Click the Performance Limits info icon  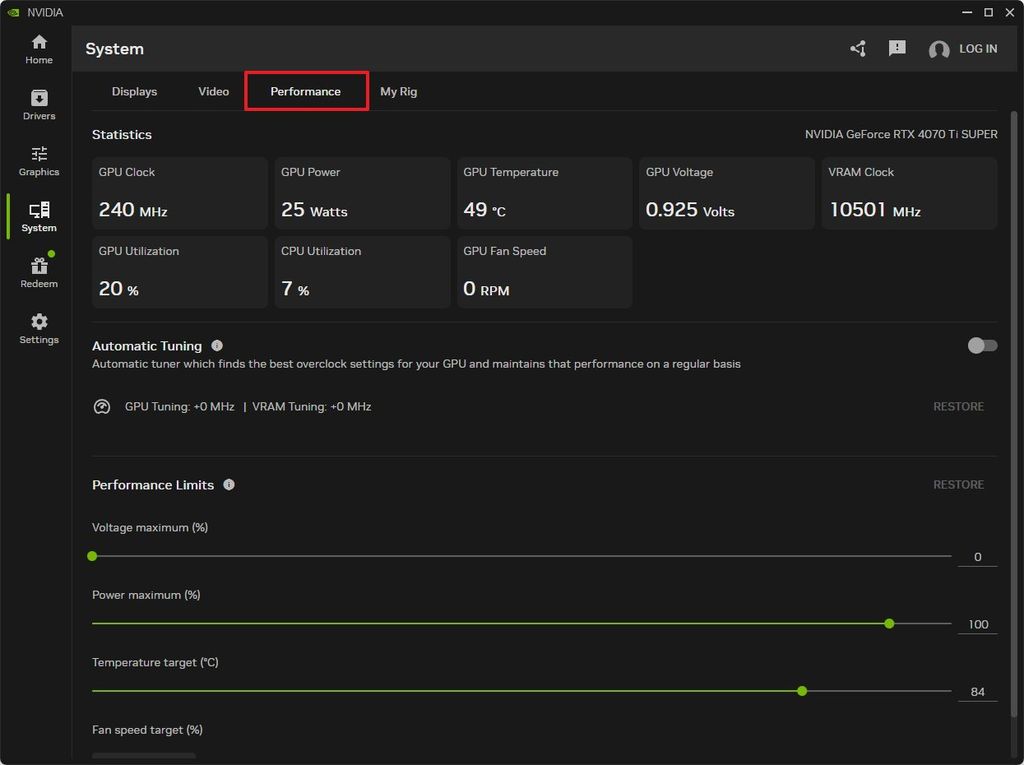(x=228, y=485)
